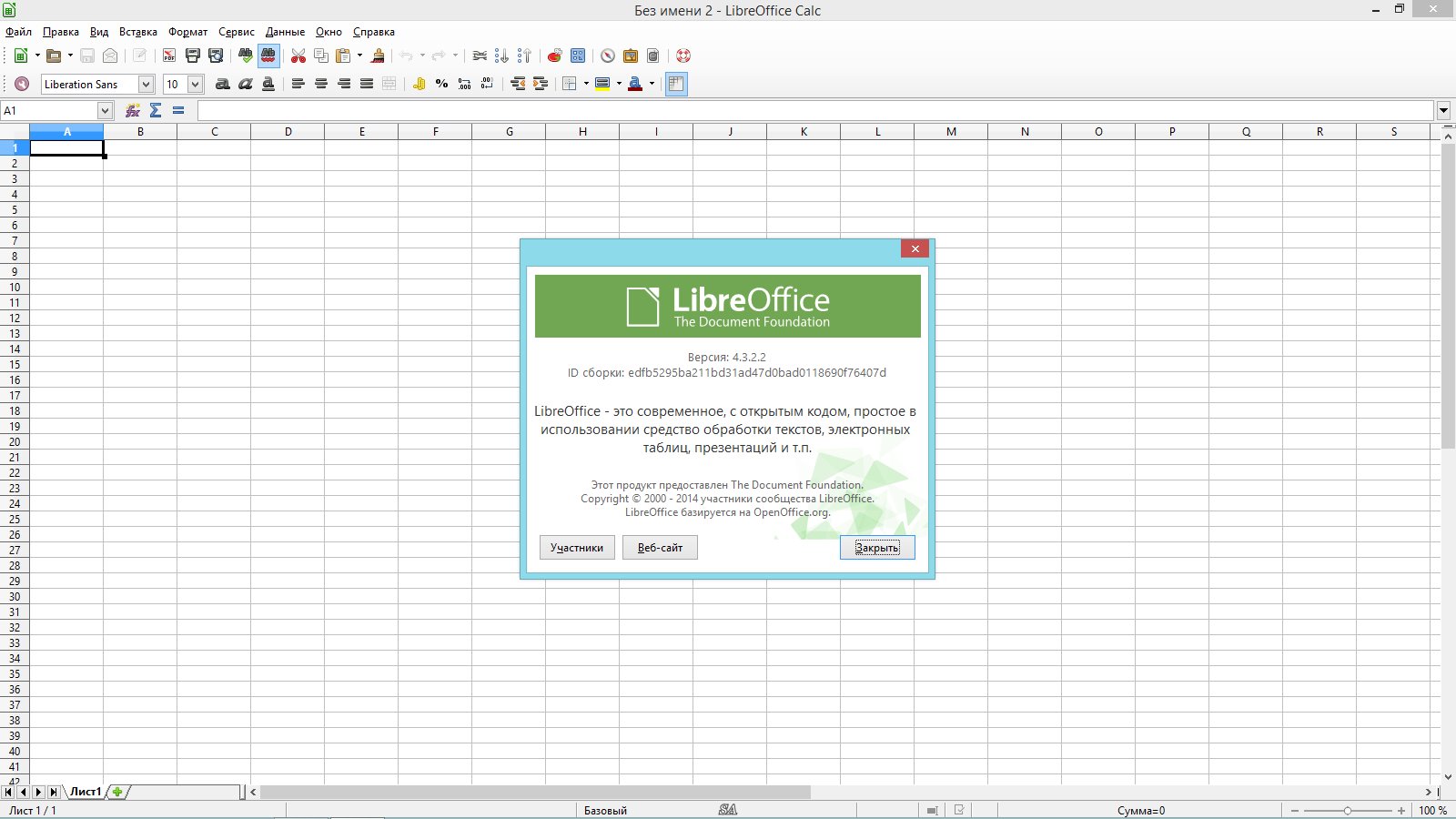
Task: Add a decimal place icon
Action: click(464, 84)
